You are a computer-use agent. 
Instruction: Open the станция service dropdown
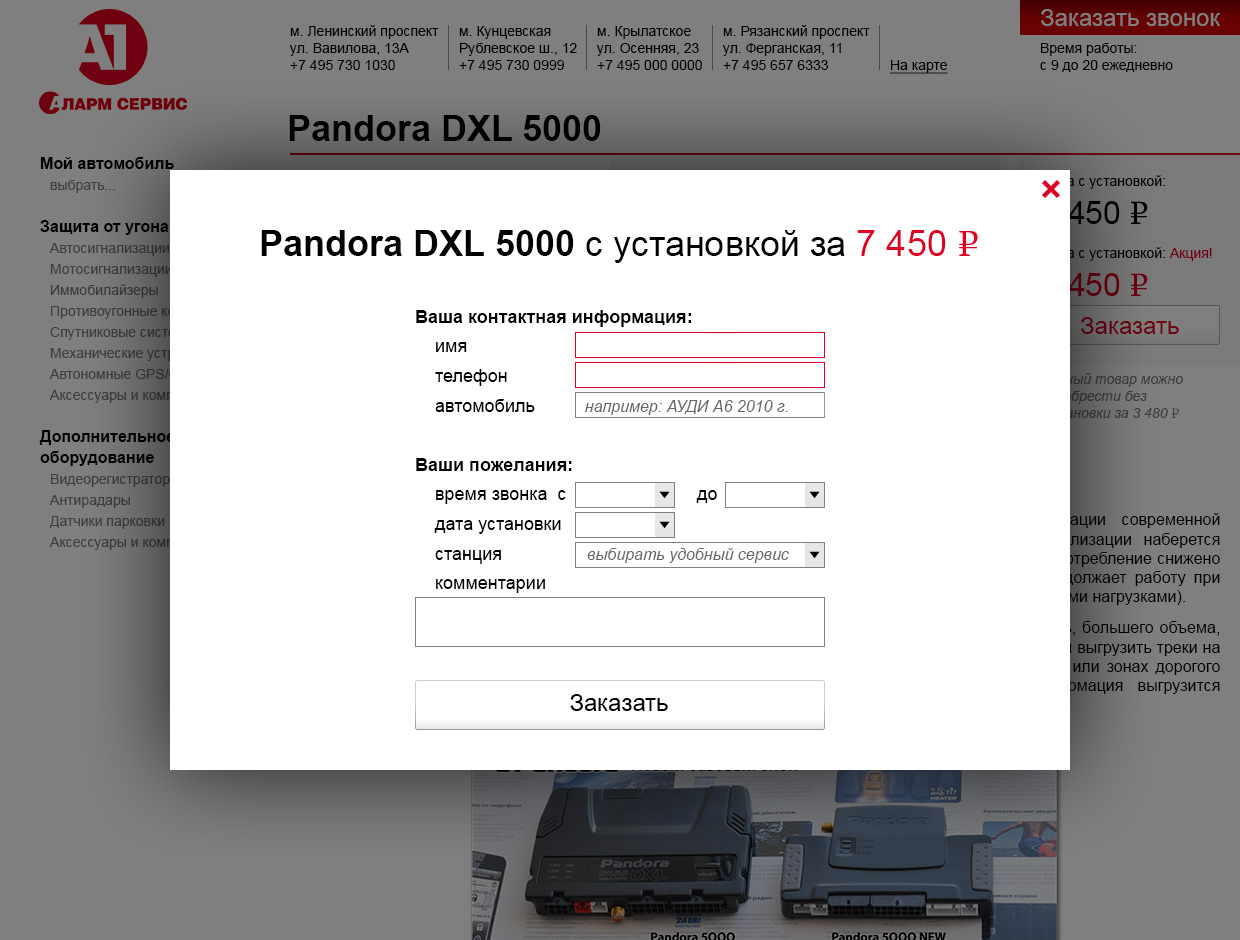tap(700, 555)
